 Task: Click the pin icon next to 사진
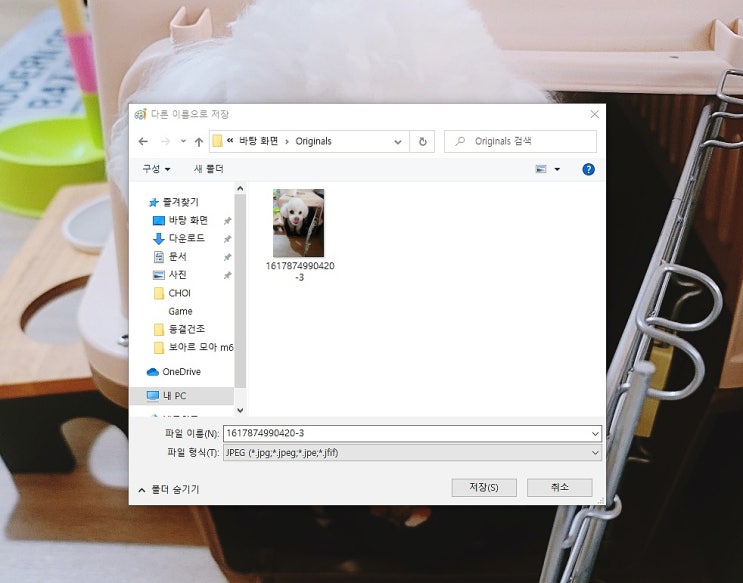[x=227, y=275]
